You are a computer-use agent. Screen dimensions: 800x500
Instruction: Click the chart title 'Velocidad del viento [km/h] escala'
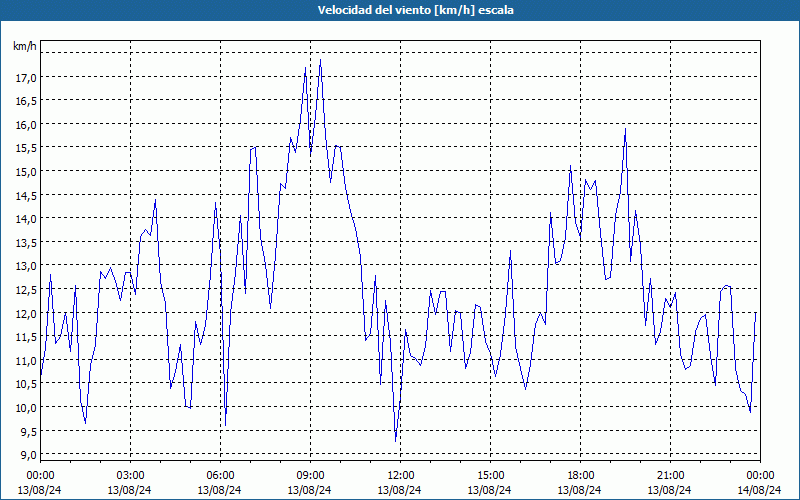click(415, 10)
